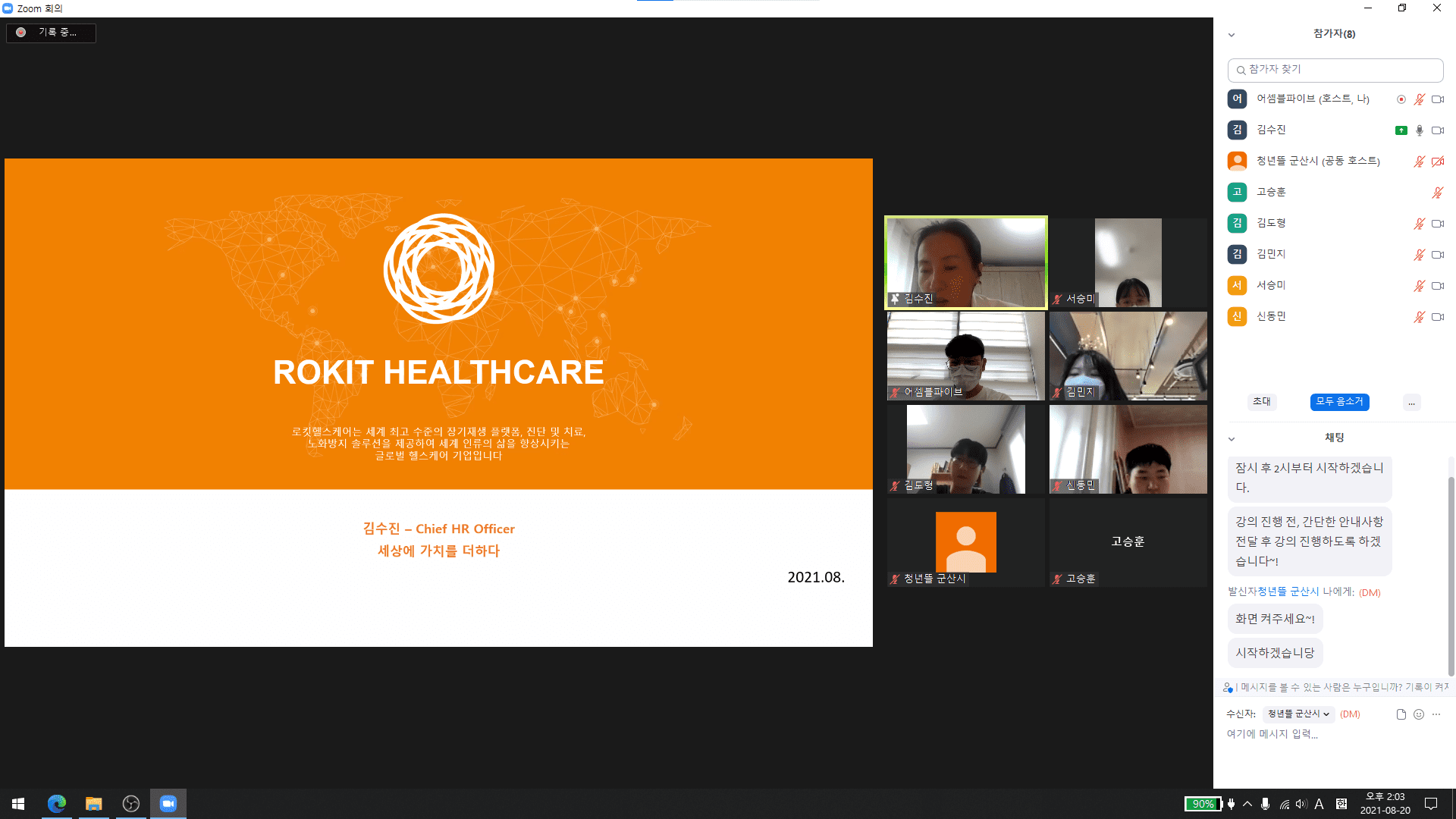Open the emoji picker in chat

pos(1419,714)
